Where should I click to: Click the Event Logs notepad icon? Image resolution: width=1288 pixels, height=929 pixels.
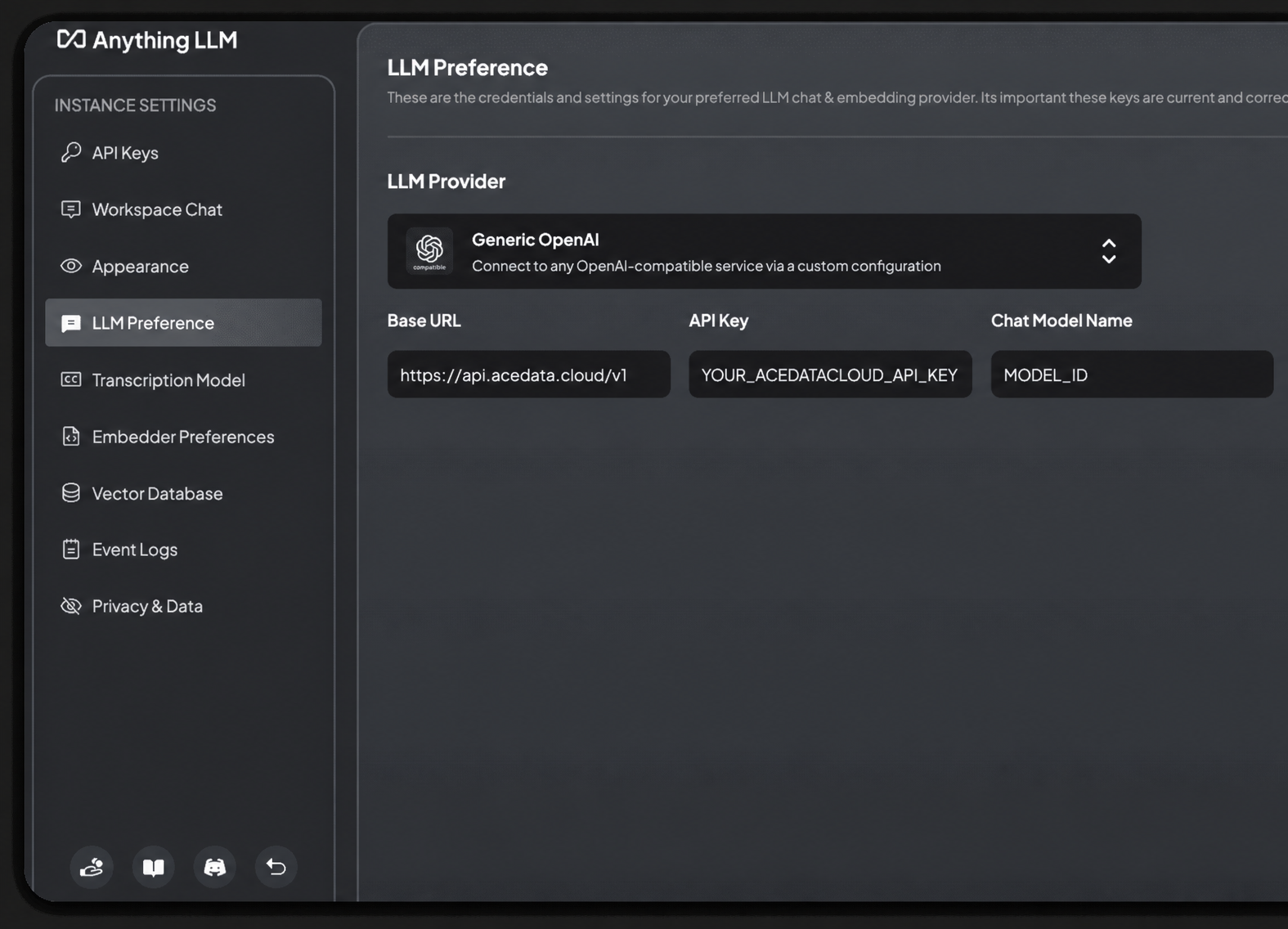(x=71, y=549)
